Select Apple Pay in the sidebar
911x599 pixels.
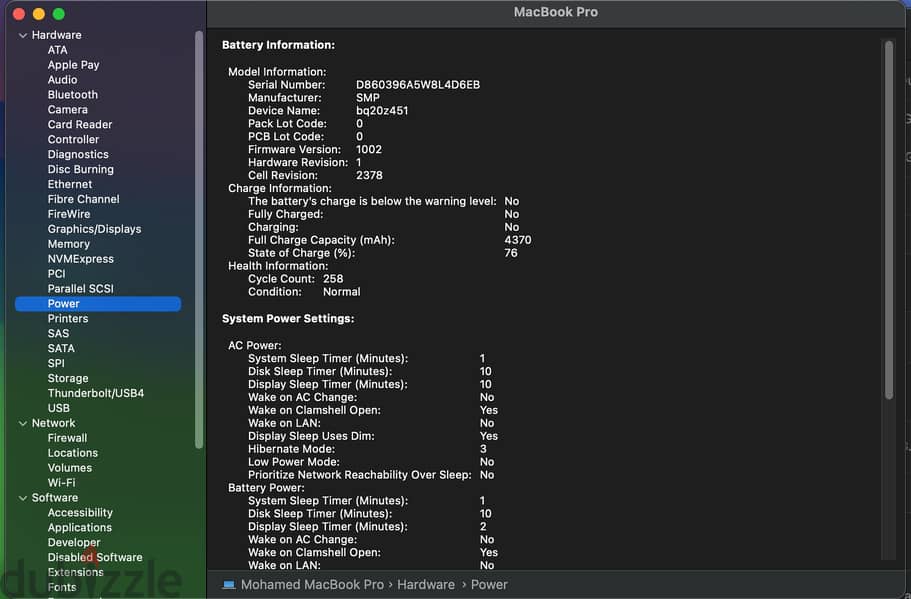(73, 65)
